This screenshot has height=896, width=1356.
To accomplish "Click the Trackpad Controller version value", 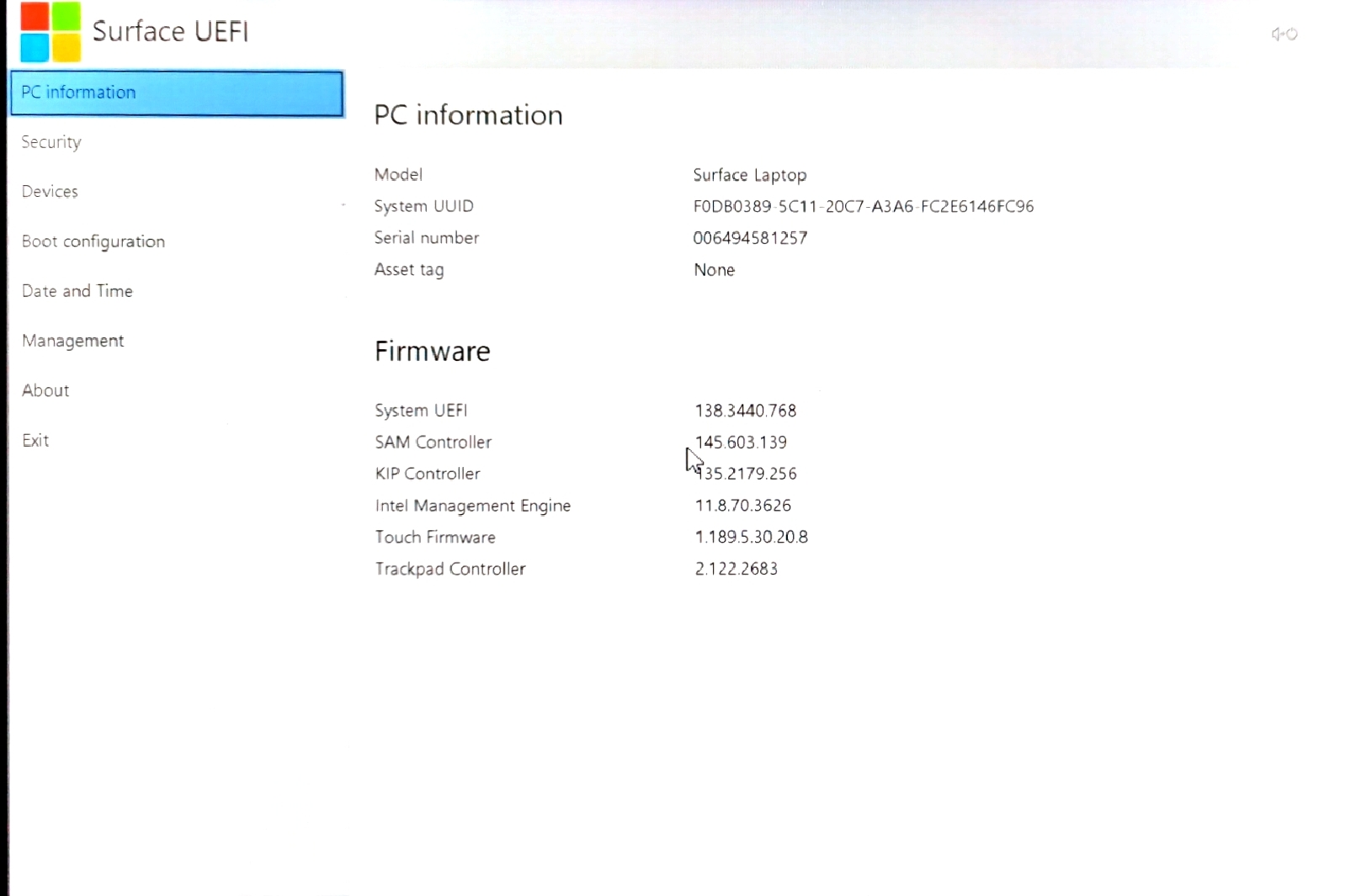I will pyautogui.click(x=736, y=569).
